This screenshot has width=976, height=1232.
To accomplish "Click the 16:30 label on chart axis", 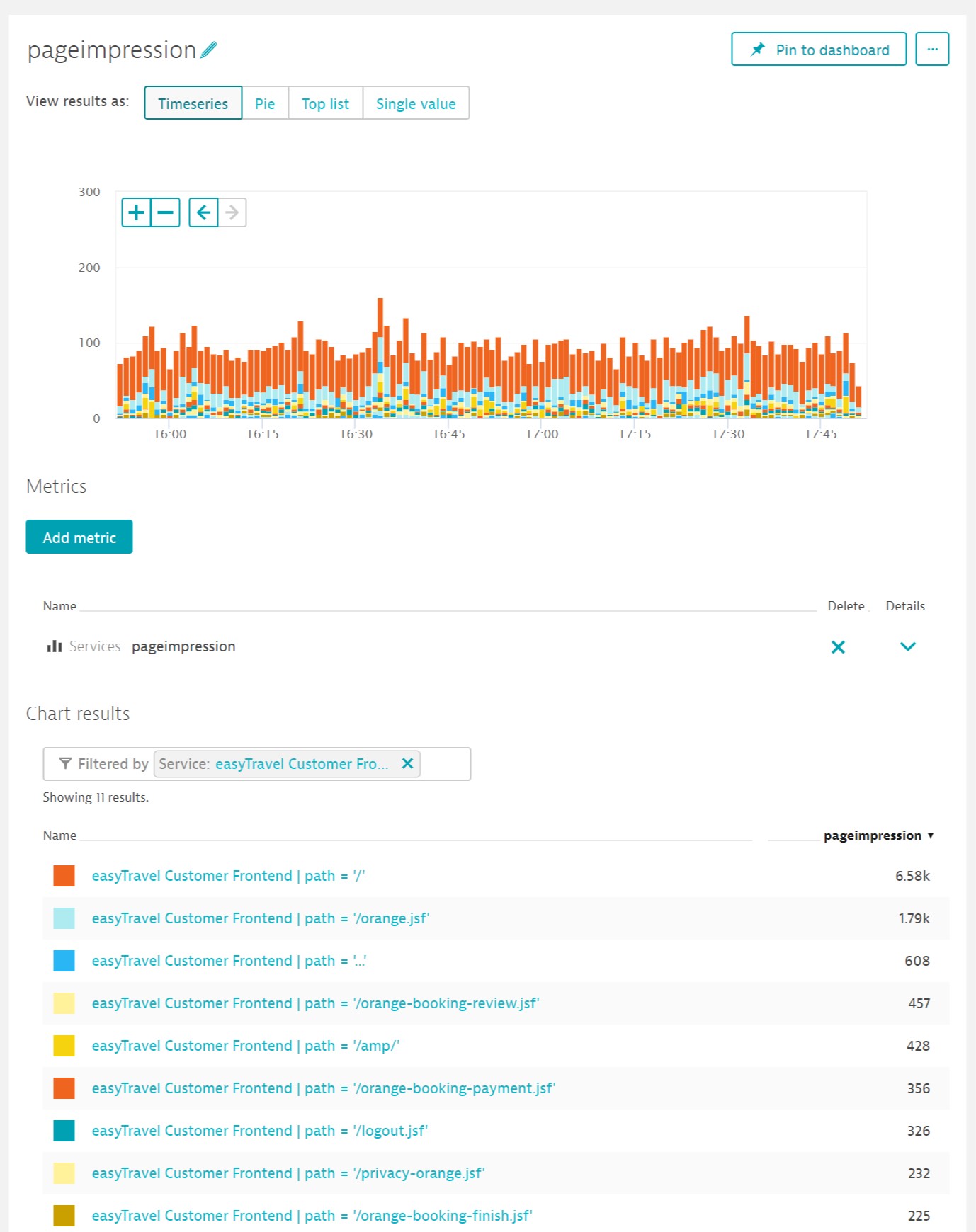I will click(x=356, y=434).
